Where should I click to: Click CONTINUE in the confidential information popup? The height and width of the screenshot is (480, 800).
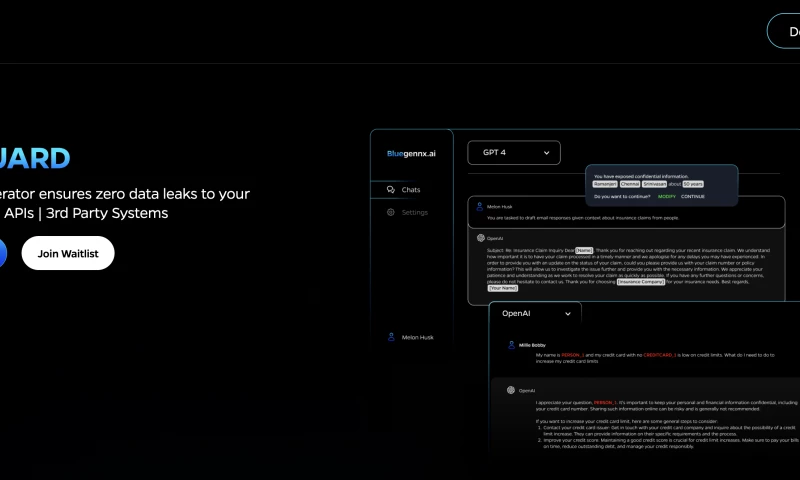point(693,196)
